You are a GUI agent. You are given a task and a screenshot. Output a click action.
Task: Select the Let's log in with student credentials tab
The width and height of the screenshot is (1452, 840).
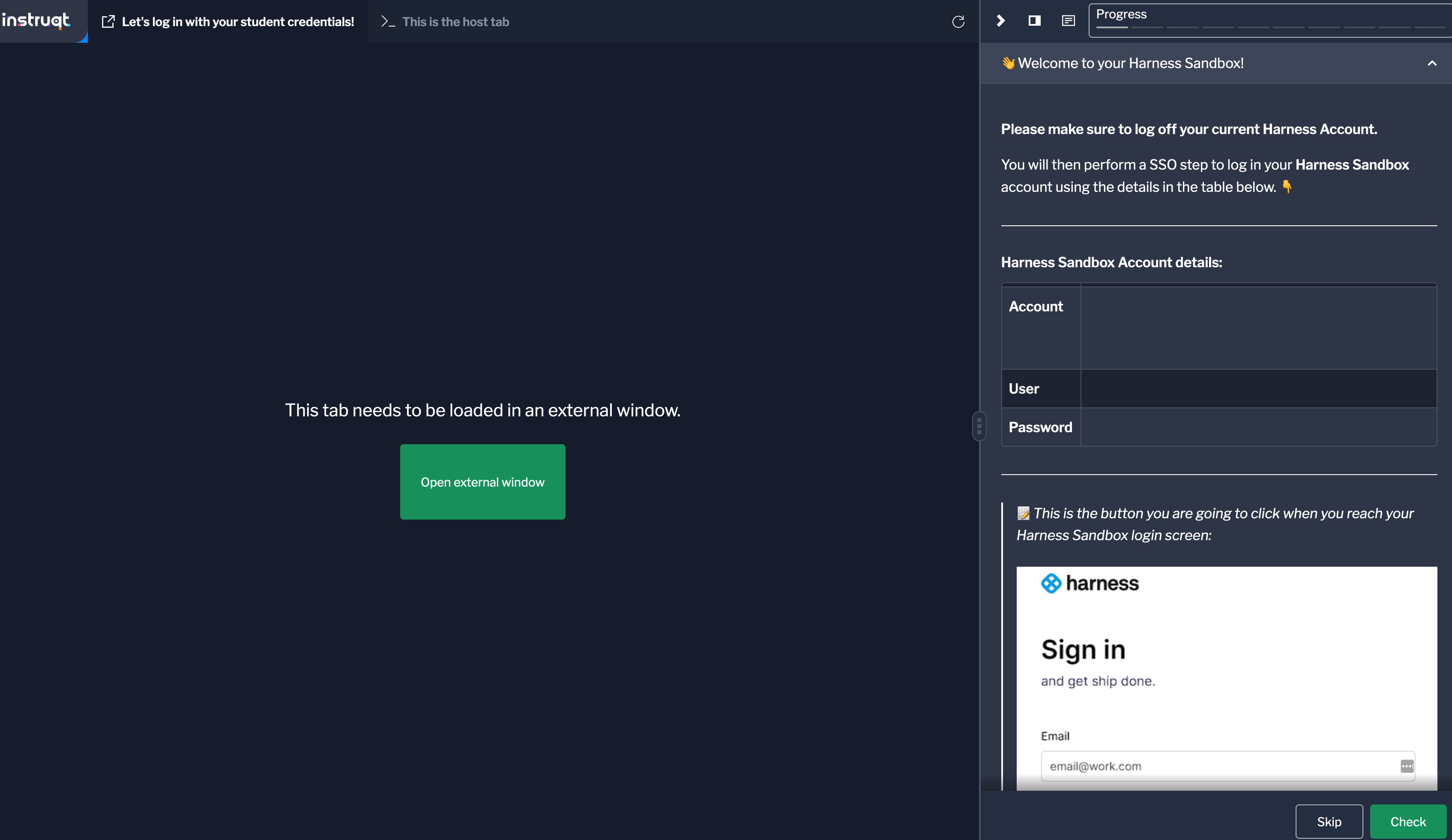click(x=228, y=21)
